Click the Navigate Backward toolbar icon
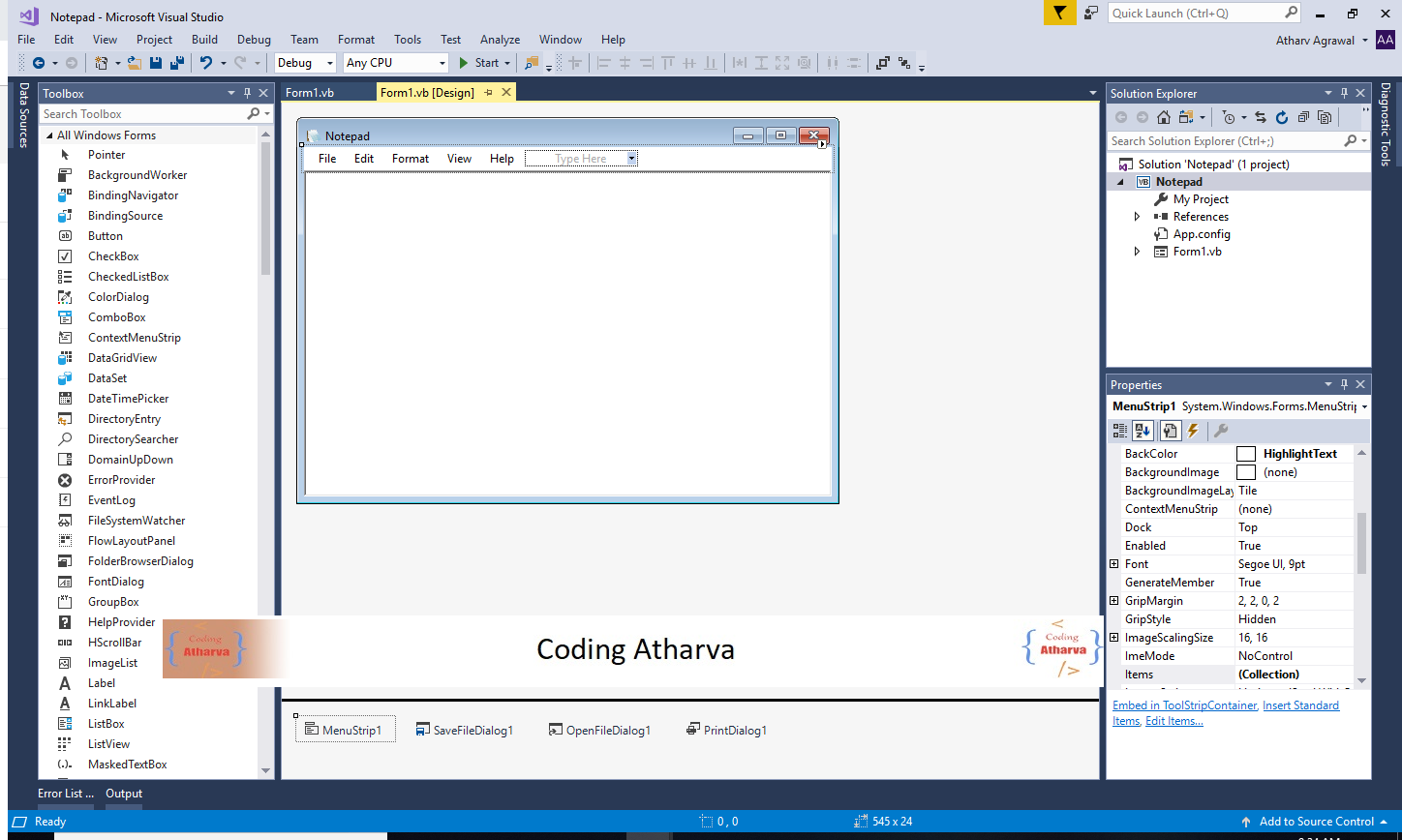The image size is (1402, 840). point(39,63)
